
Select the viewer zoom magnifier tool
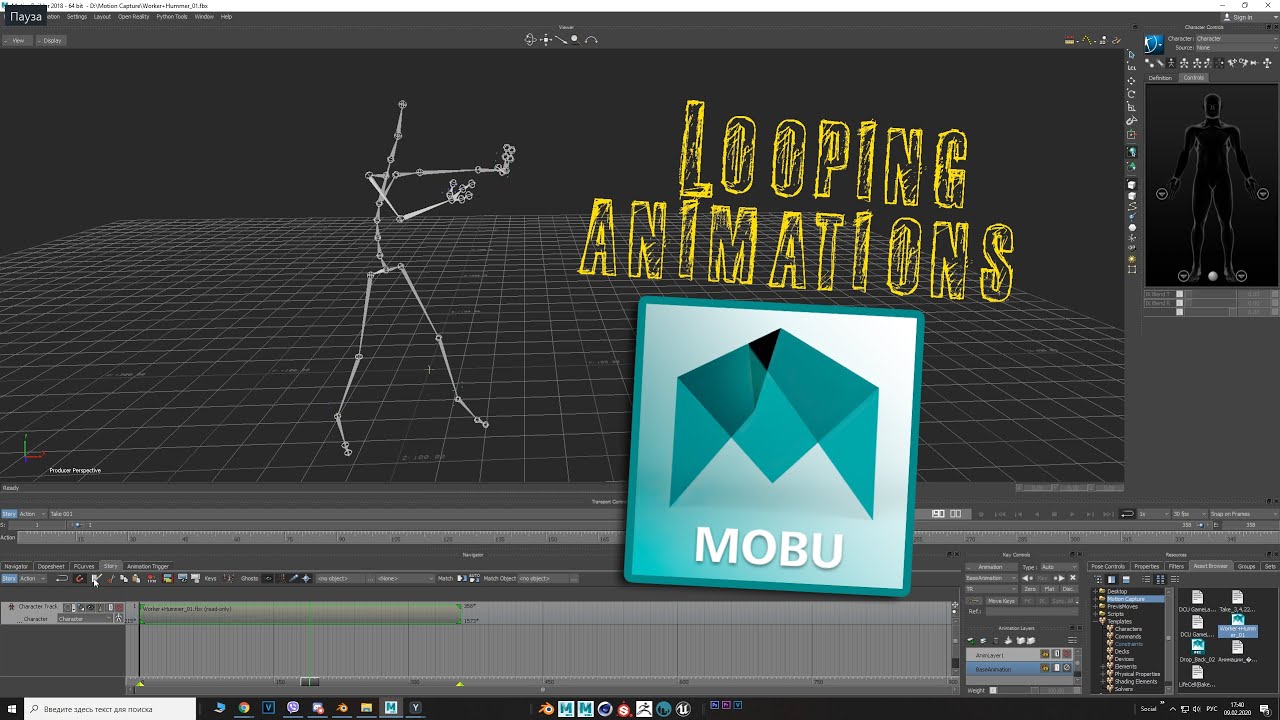575,40
